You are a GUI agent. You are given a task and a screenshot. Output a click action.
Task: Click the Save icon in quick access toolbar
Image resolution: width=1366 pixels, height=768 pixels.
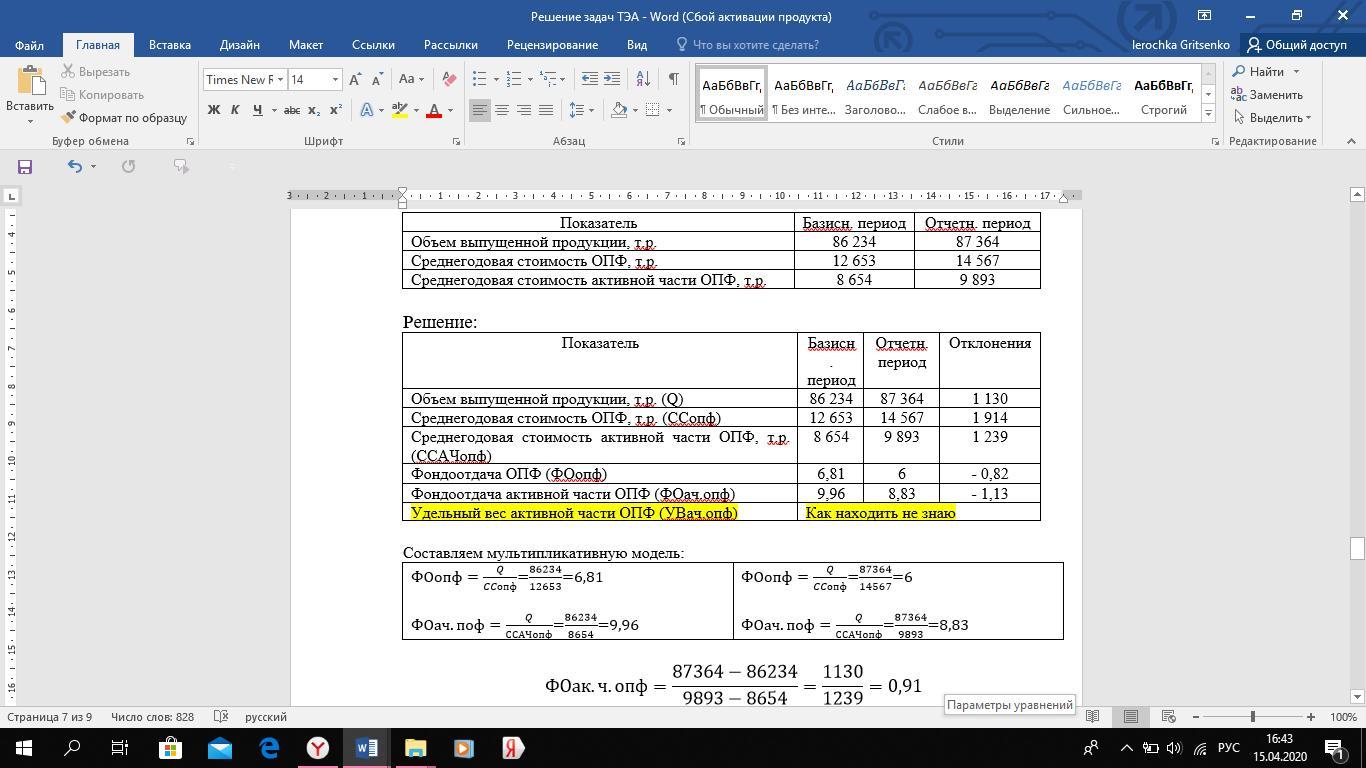[x=25, y=166]
